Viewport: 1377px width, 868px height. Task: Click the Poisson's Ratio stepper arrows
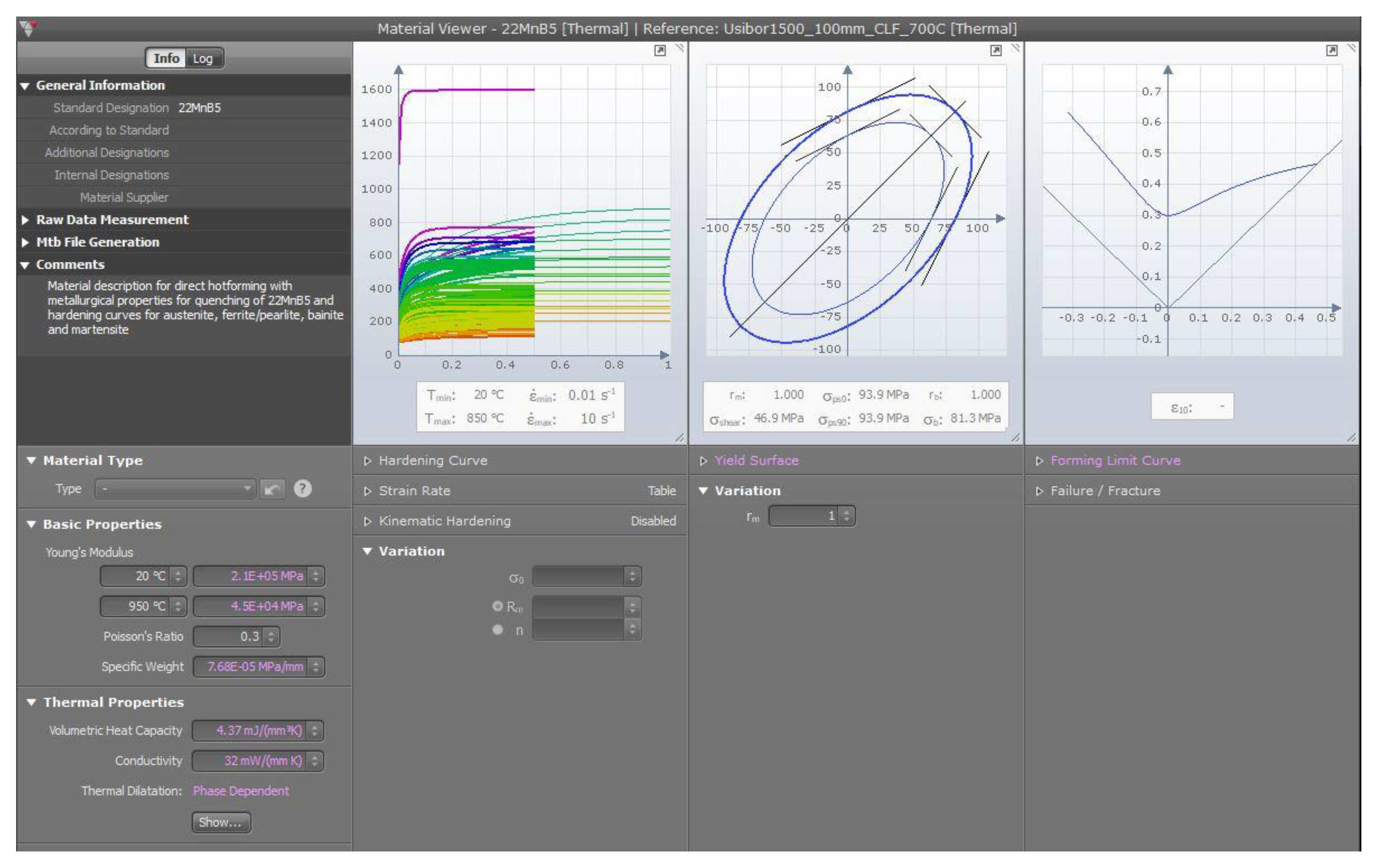coord(272,636)
